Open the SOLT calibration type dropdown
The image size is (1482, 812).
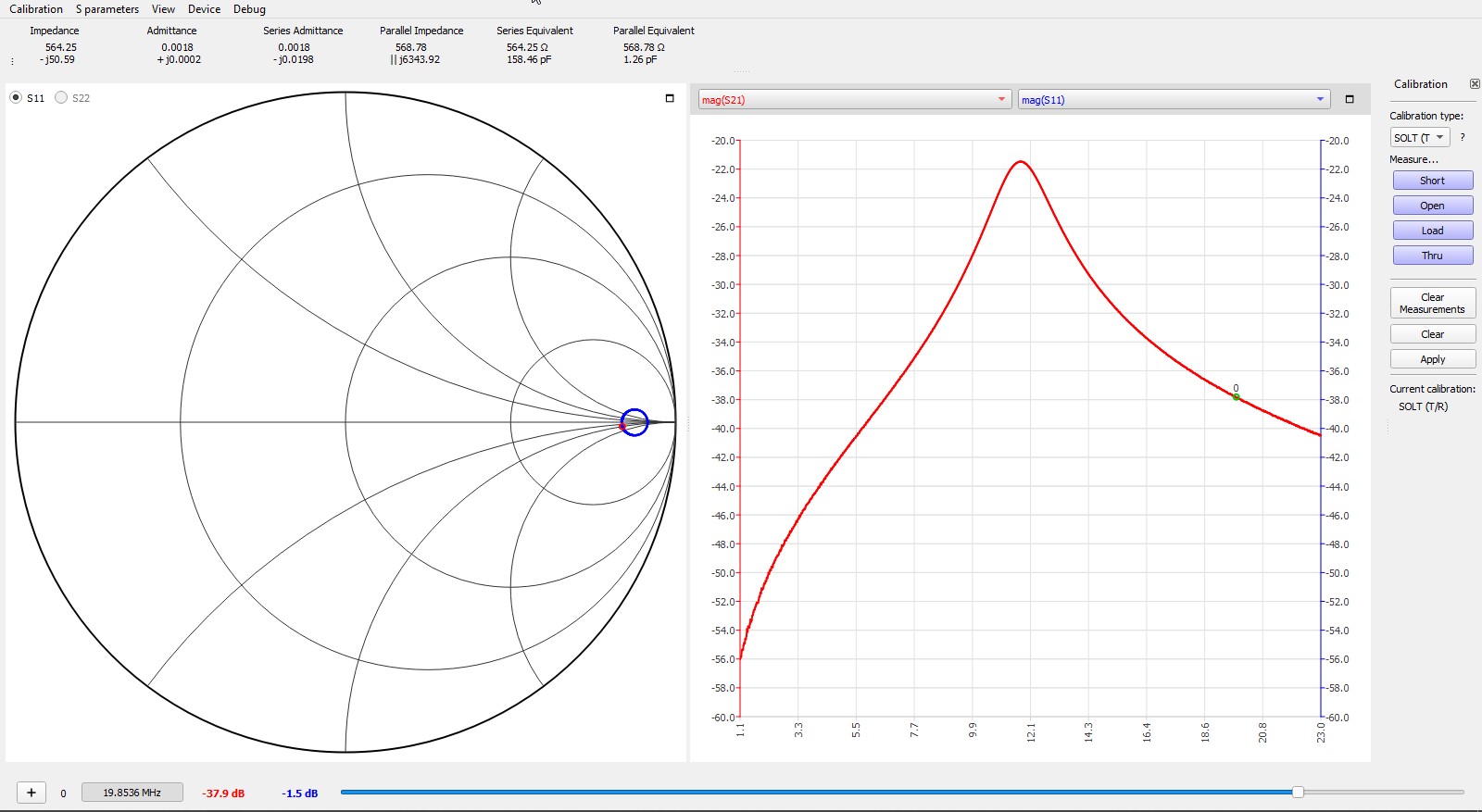tap(1420, 137)
